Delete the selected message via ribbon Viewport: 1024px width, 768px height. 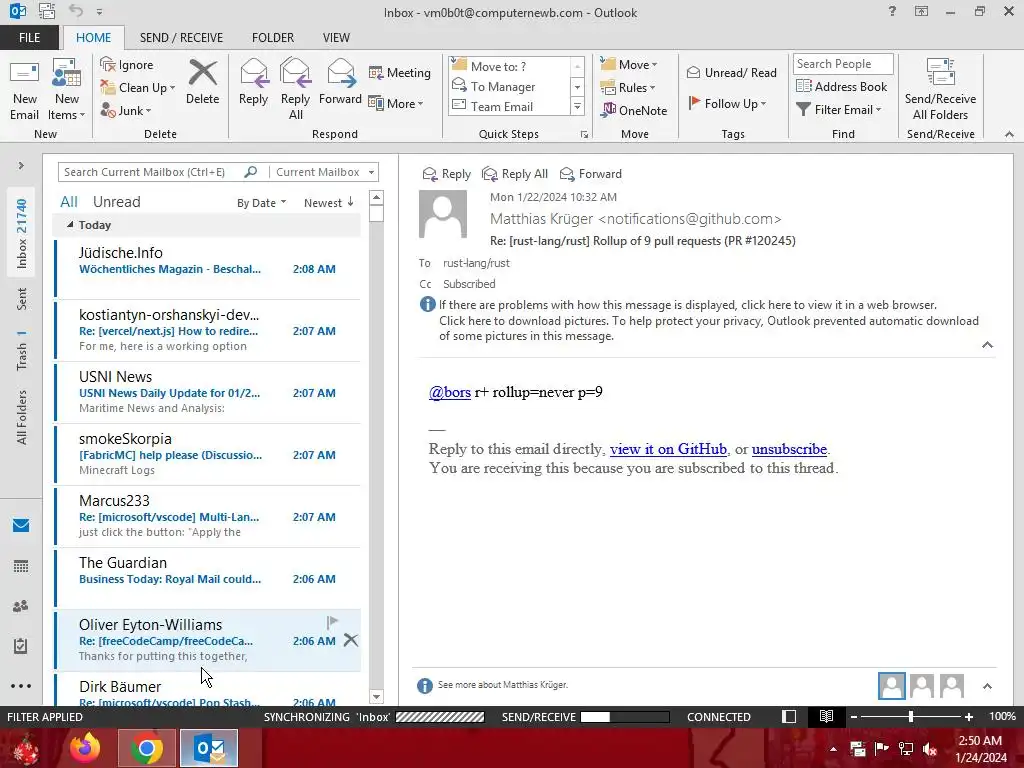(202, 82)
